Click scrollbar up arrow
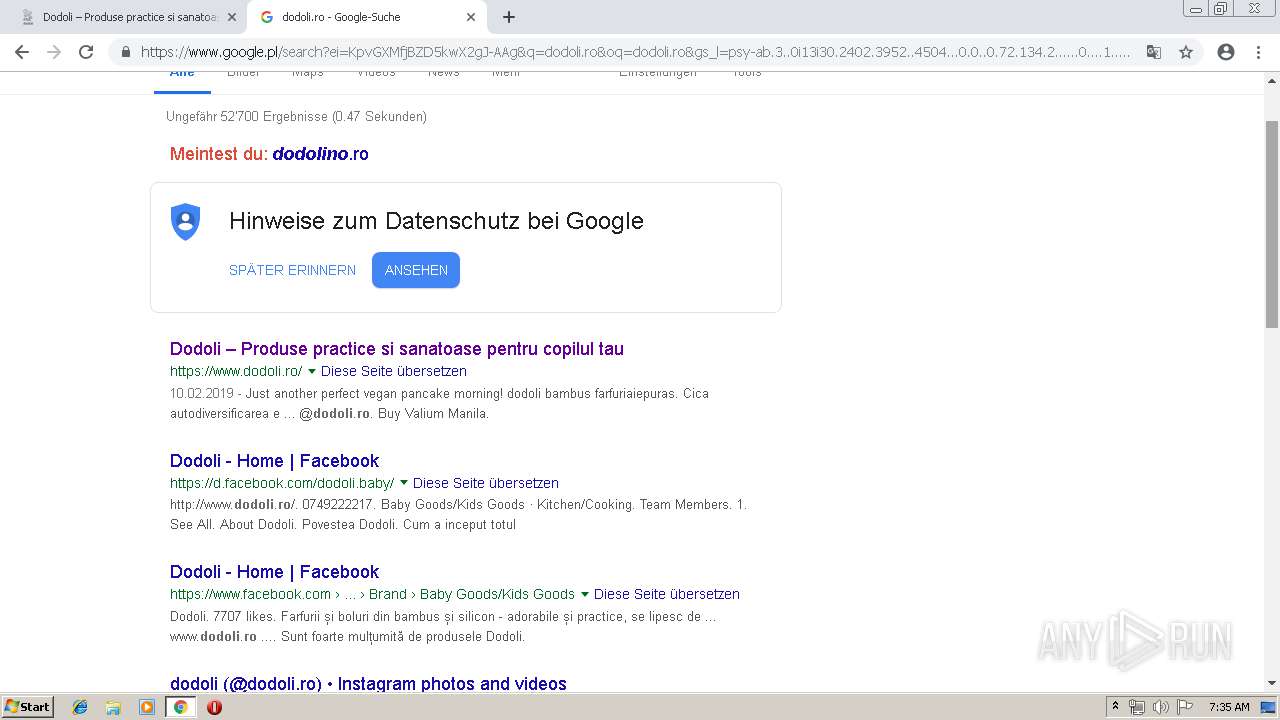Image resolution: width=1280 pixels, height=720 pixels. coord(1272,81)
